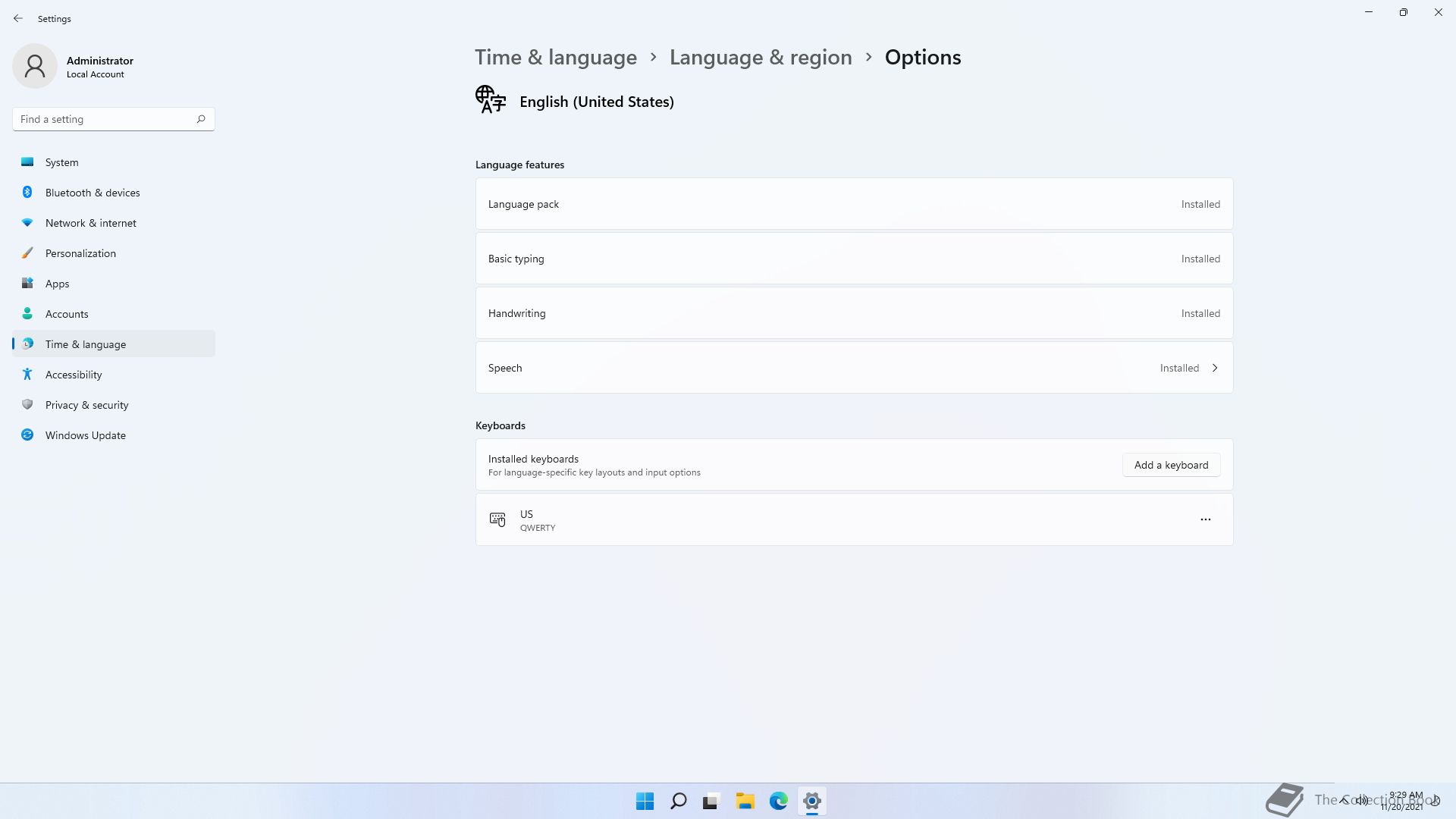Click the Language pack row

pyautogui.click(x=854, y=204)
